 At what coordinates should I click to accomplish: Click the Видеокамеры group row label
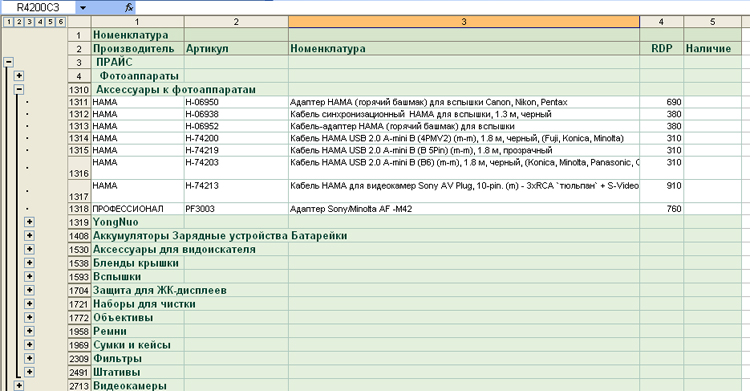(130, 386)
